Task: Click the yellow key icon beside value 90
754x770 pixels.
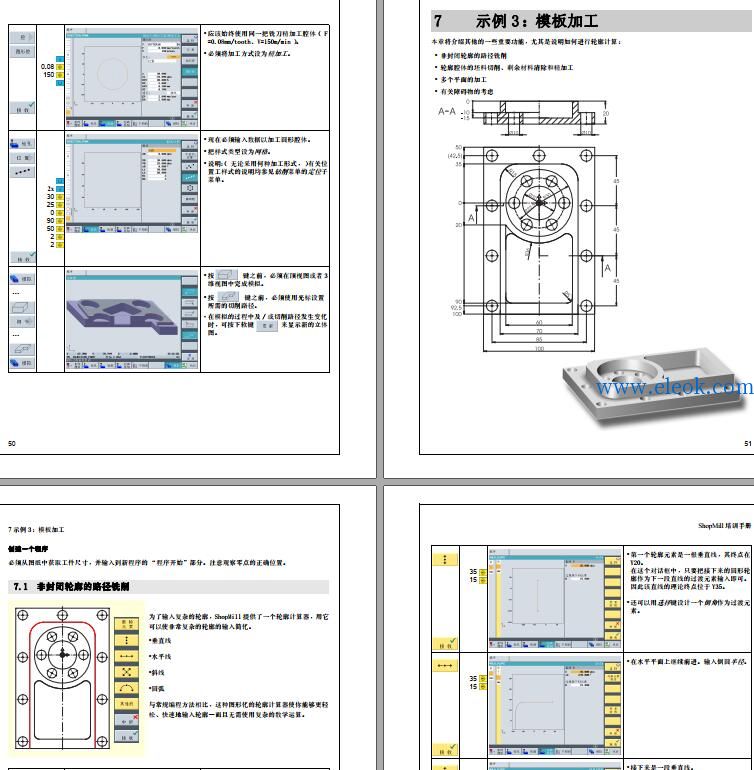Action: point(59,221)
